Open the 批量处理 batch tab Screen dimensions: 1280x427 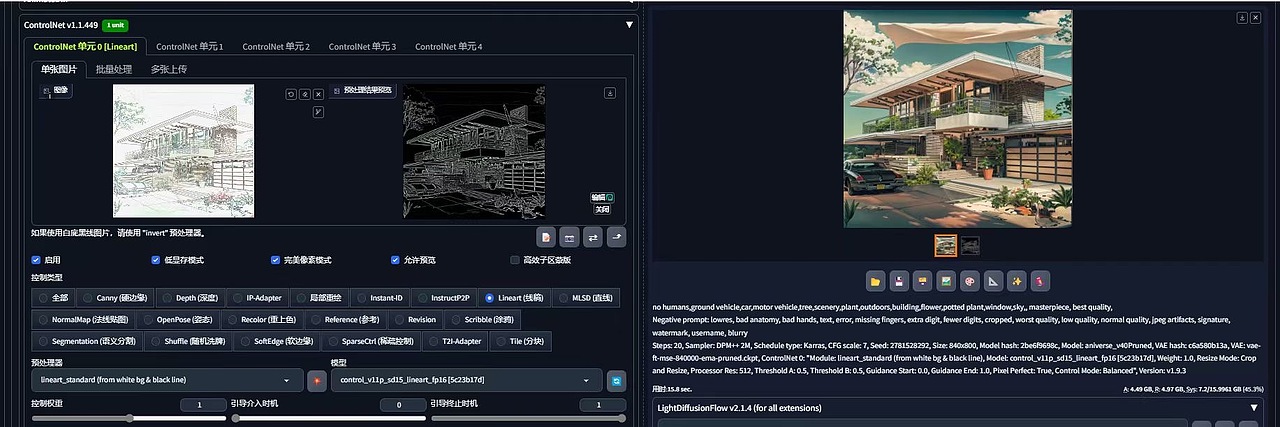[113, 70]
